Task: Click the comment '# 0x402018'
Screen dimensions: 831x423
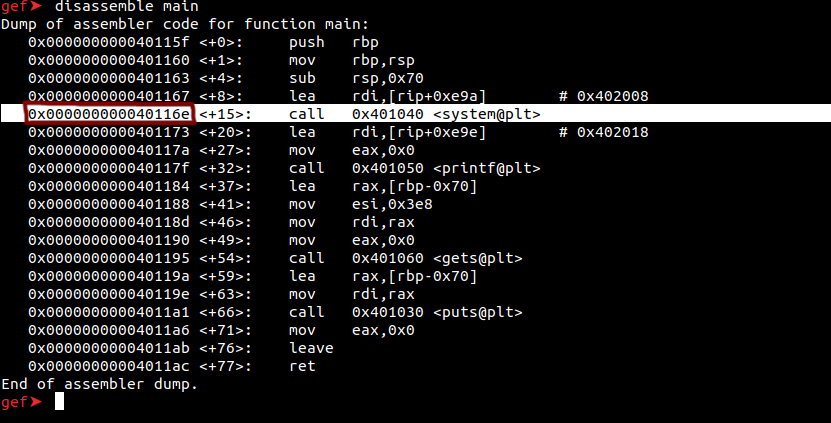Action: [x=604, y=132]
